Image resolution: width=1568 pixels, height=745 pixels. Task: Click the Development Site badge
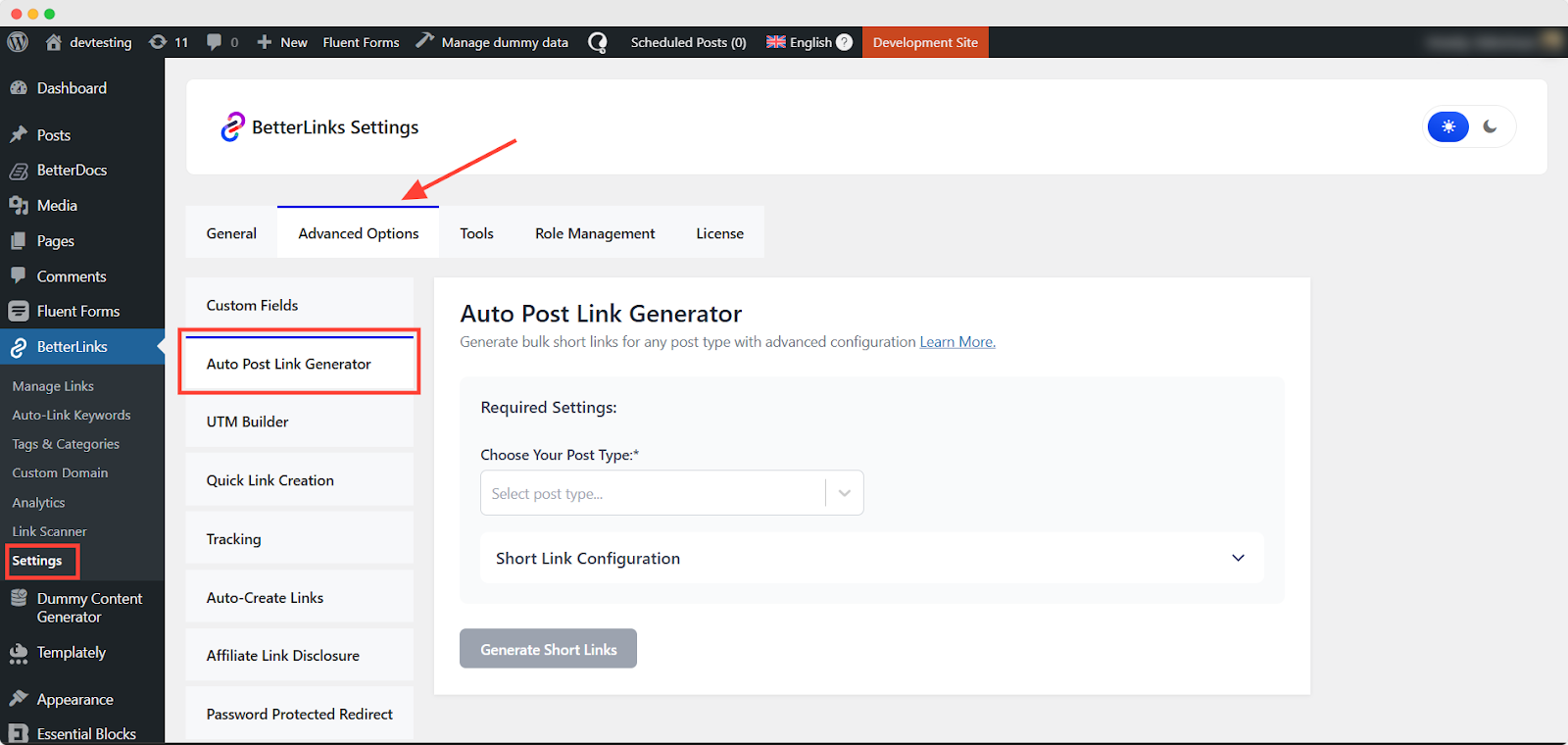[925, 42]
